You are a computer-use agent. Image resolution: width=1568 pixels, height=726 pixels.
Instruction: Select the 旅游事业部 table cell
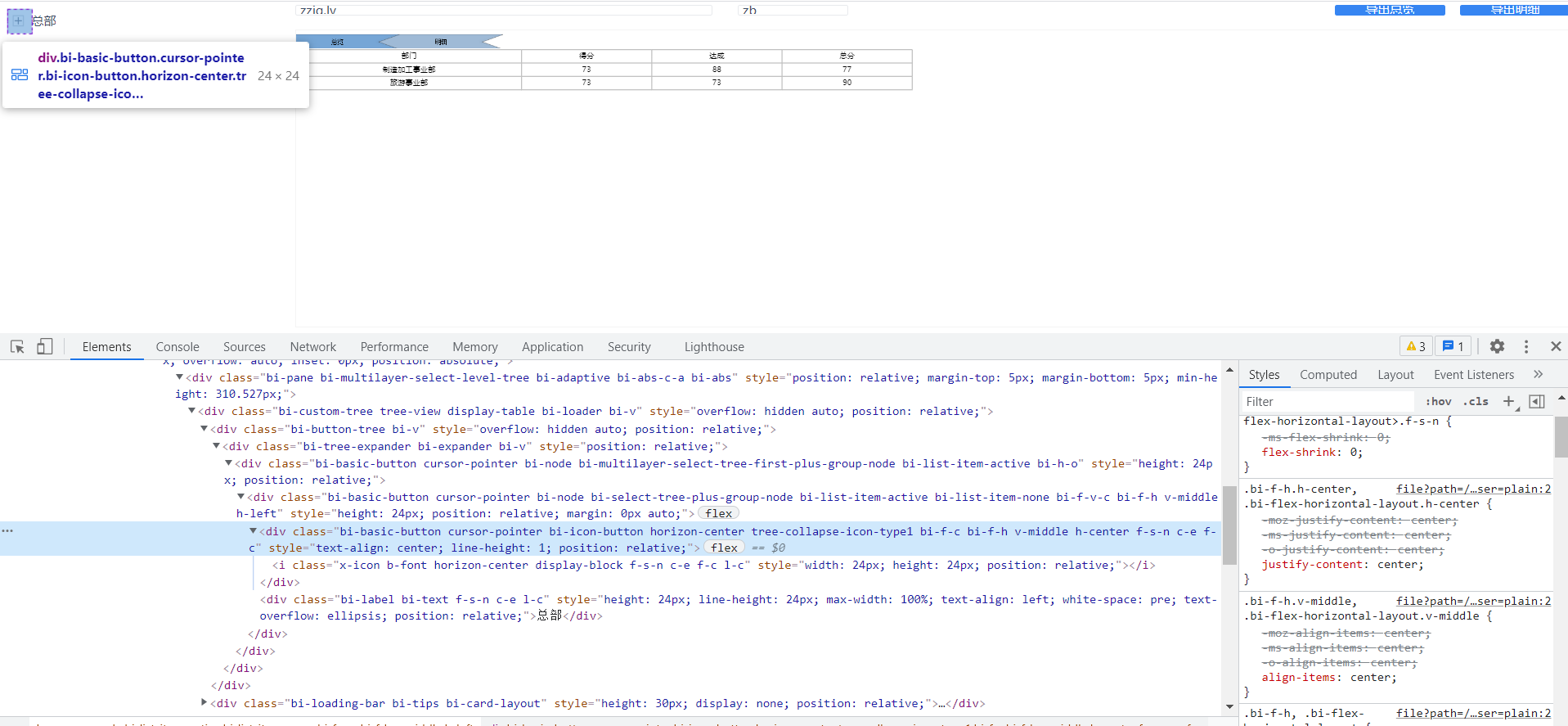pos(409,83)
